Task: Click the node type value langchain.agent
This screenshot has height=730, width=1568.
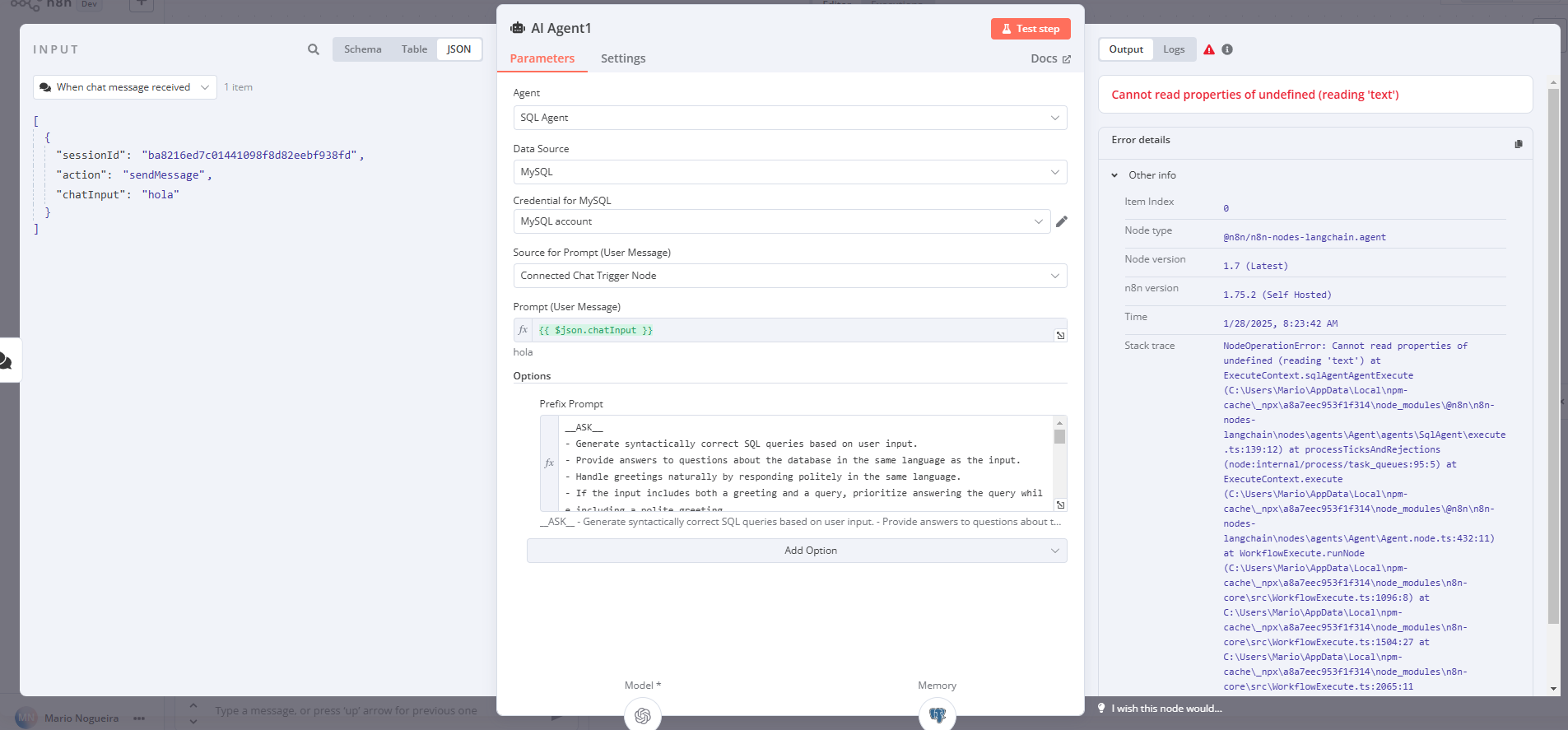Action: 1304,237
